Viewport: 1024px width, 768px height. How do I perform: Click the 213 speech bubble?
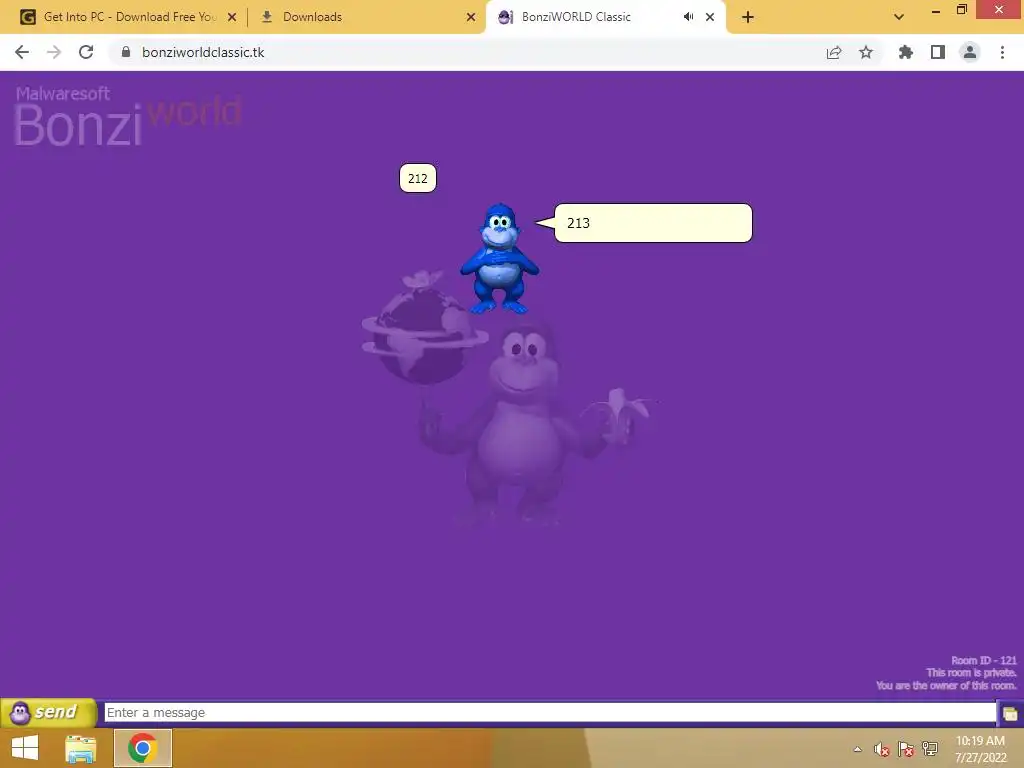pos(653,223)
